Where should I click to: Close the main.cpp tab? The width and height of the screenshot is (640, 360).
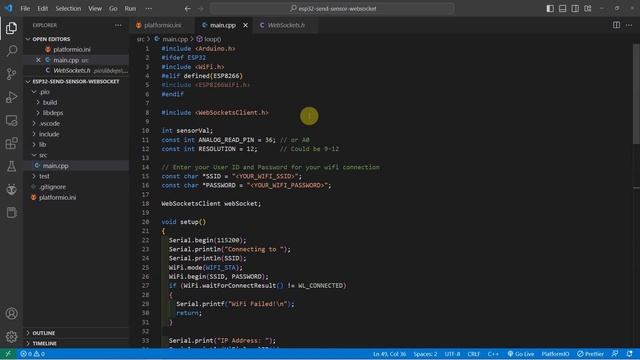[245, 25]
